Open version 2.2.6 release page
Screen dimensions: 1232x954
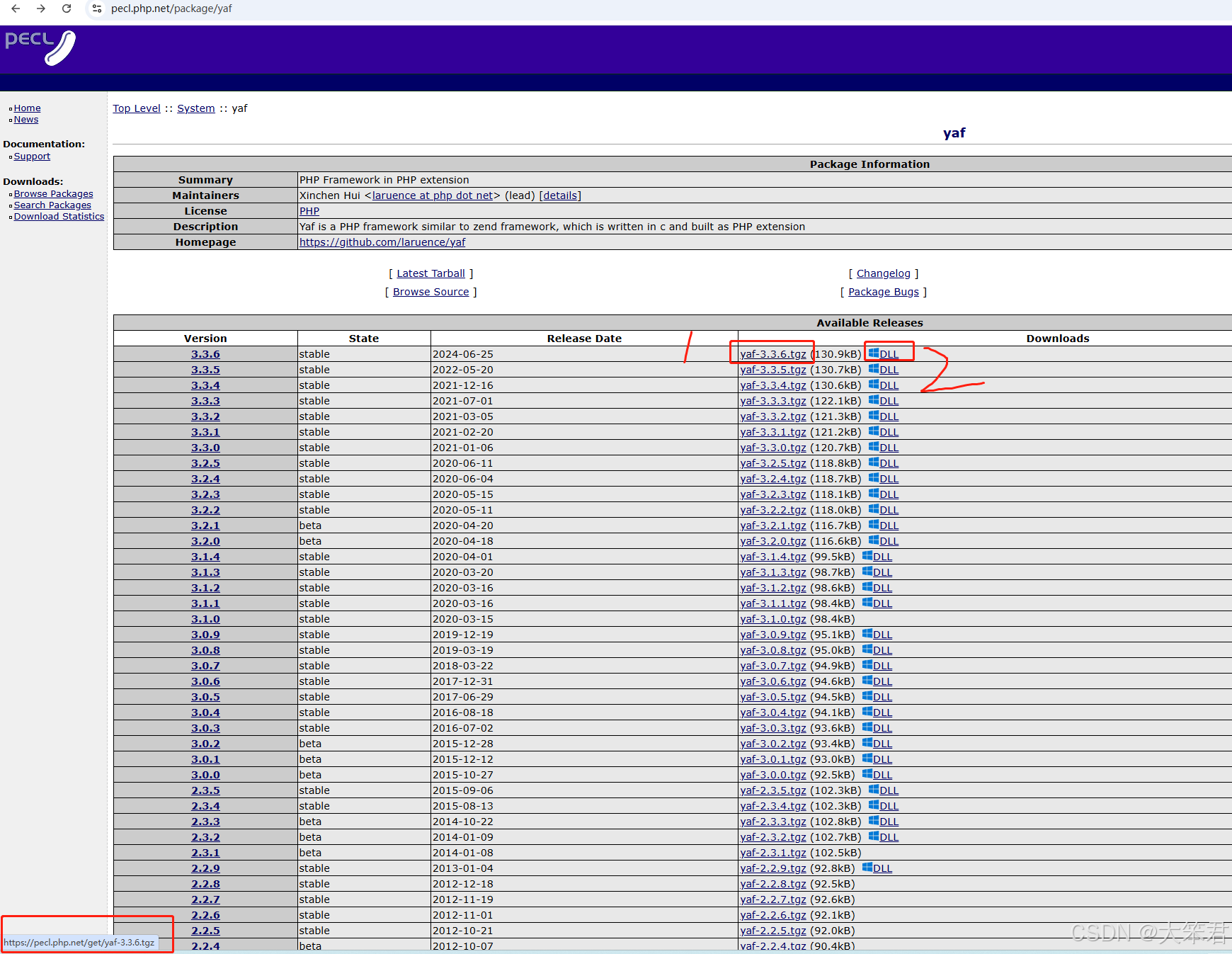(205, 915)
